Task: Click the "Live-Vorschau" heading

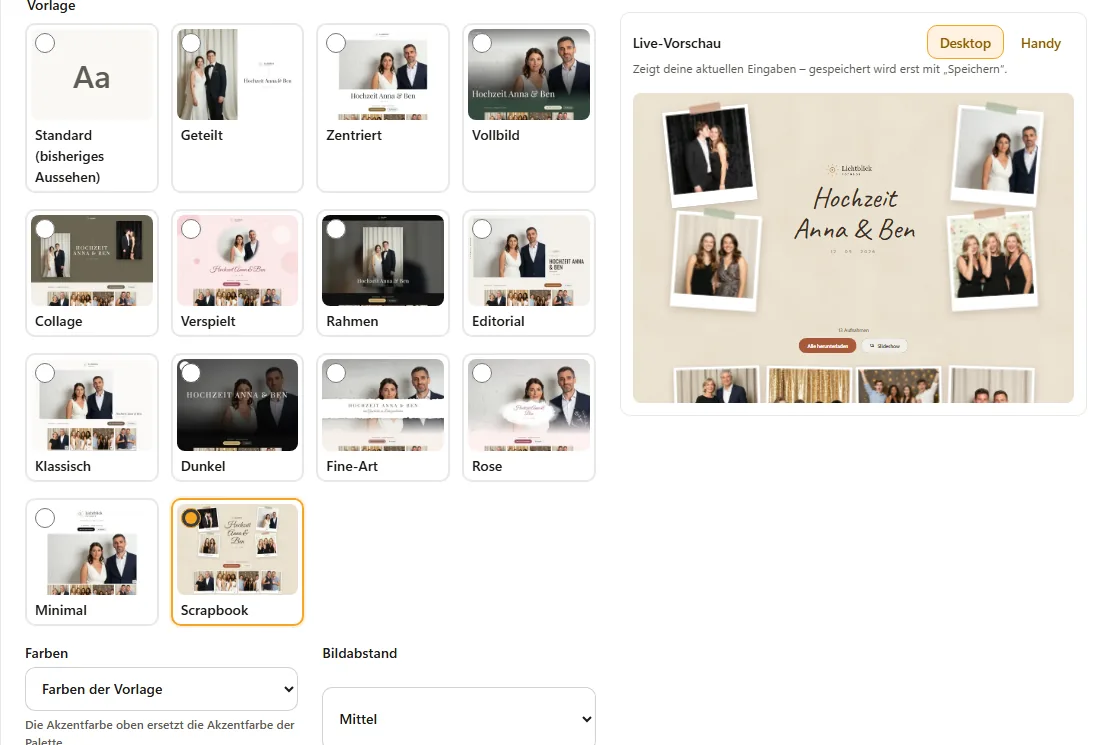Action: coord(677,43)
